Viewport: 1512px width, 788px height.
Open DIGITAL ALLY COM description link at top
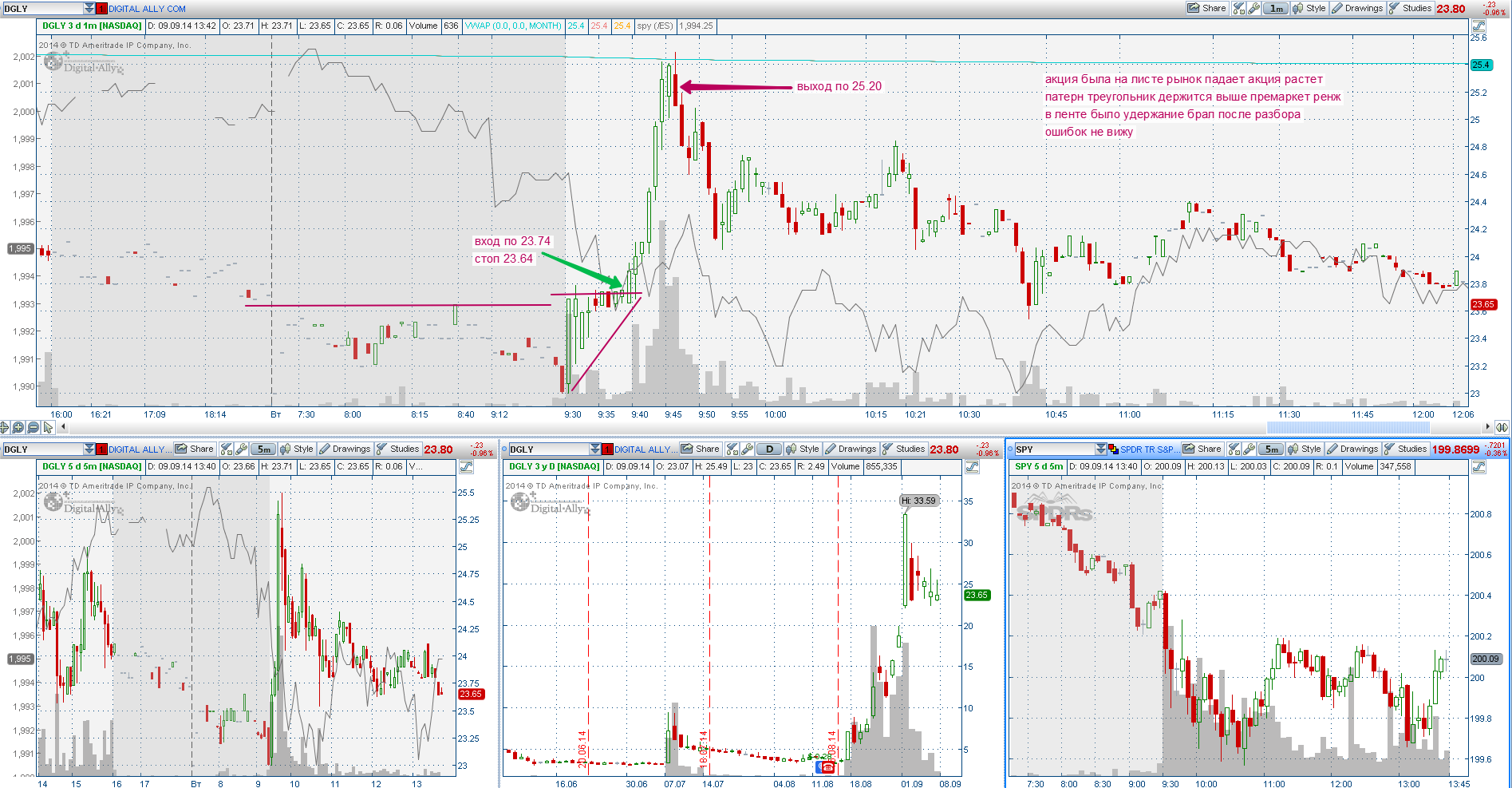tap(147, 9)
